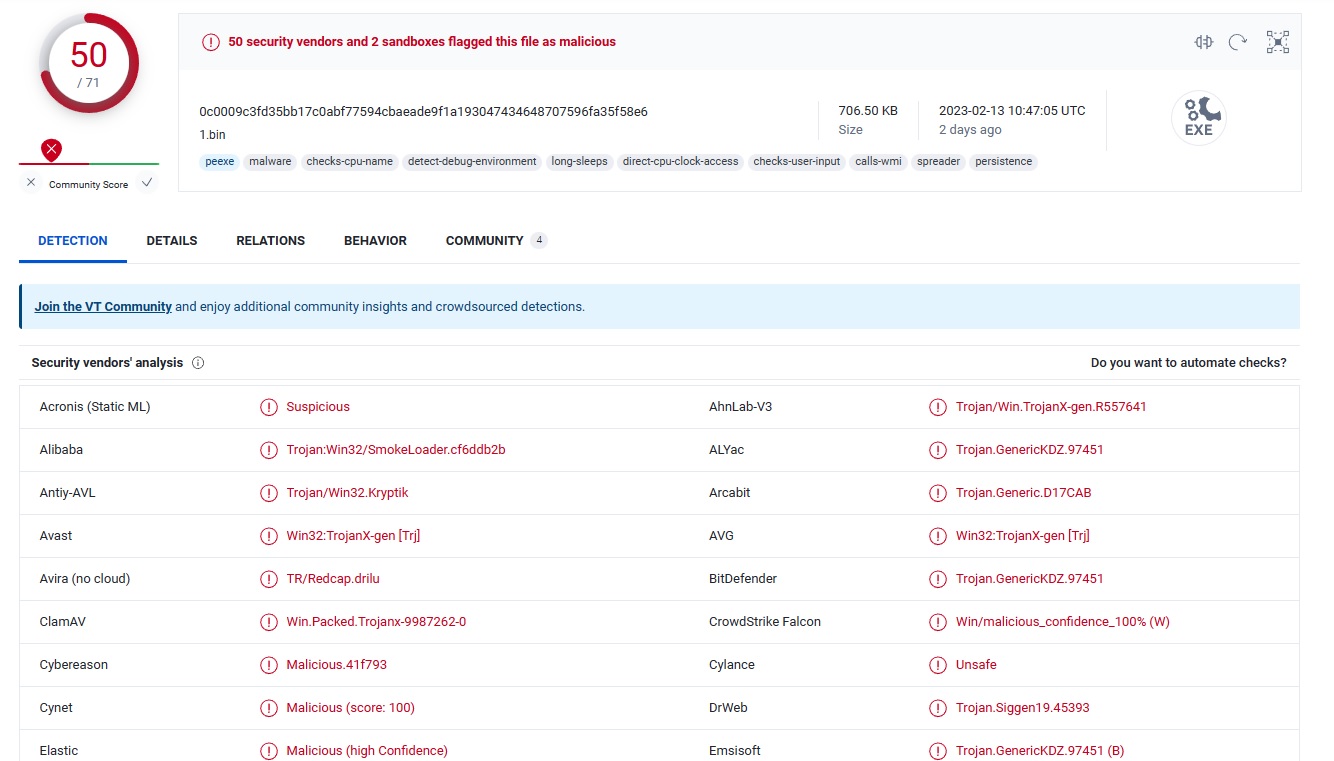Open the similarity search icon
The width and height of the screenshot is (1334, 761).
coord(1204,42)
